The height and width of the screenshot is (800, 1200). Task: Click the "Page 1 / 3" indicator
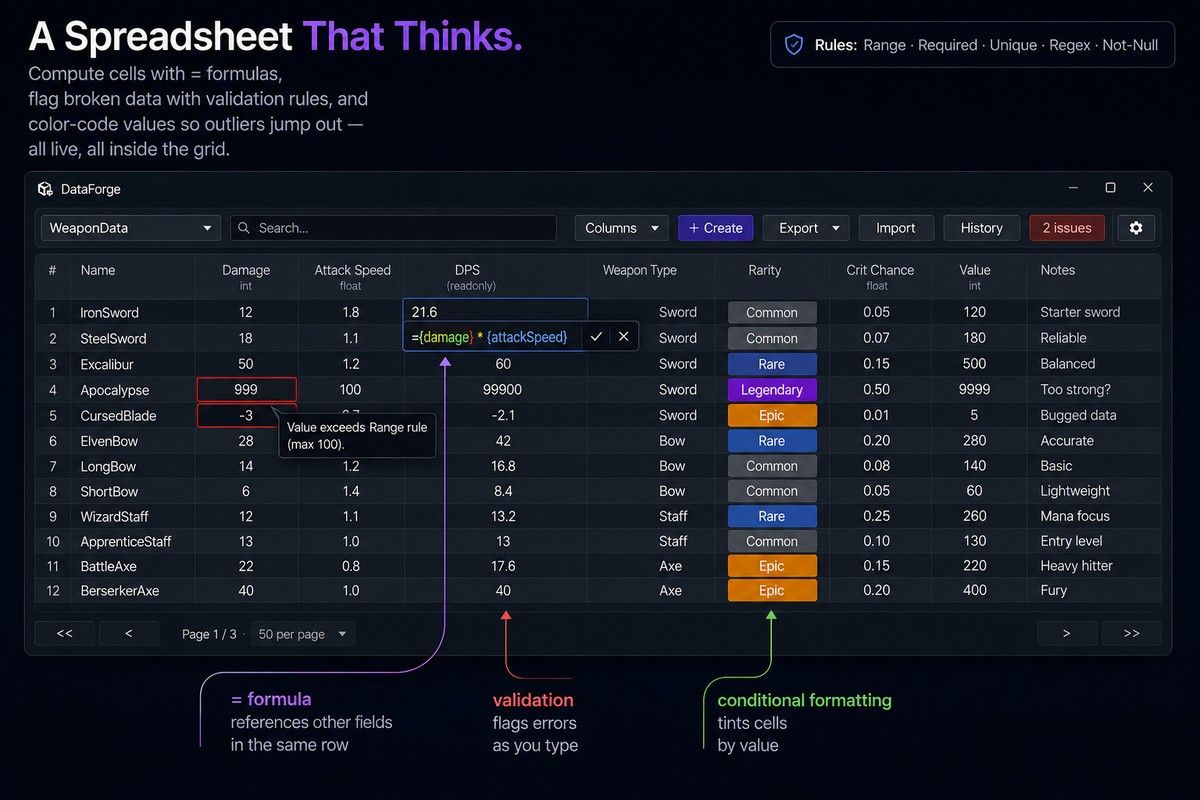pos(209,634)
